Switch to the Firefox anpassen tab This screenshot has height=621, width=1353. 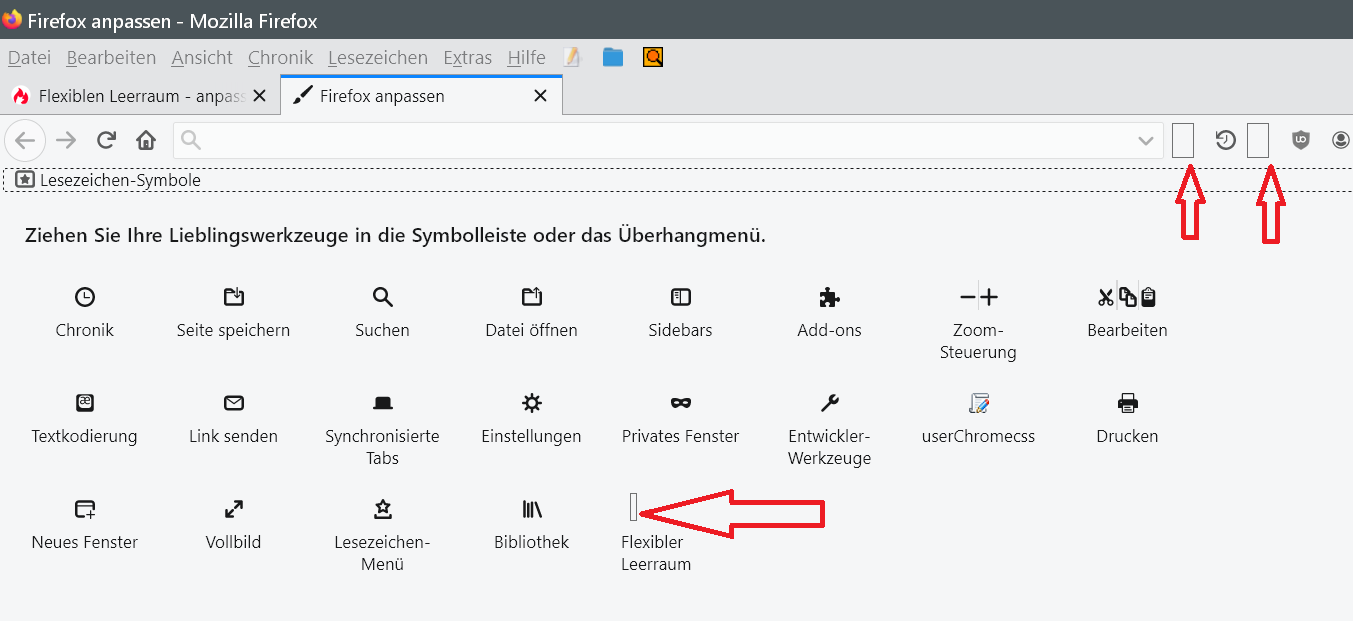421,96
